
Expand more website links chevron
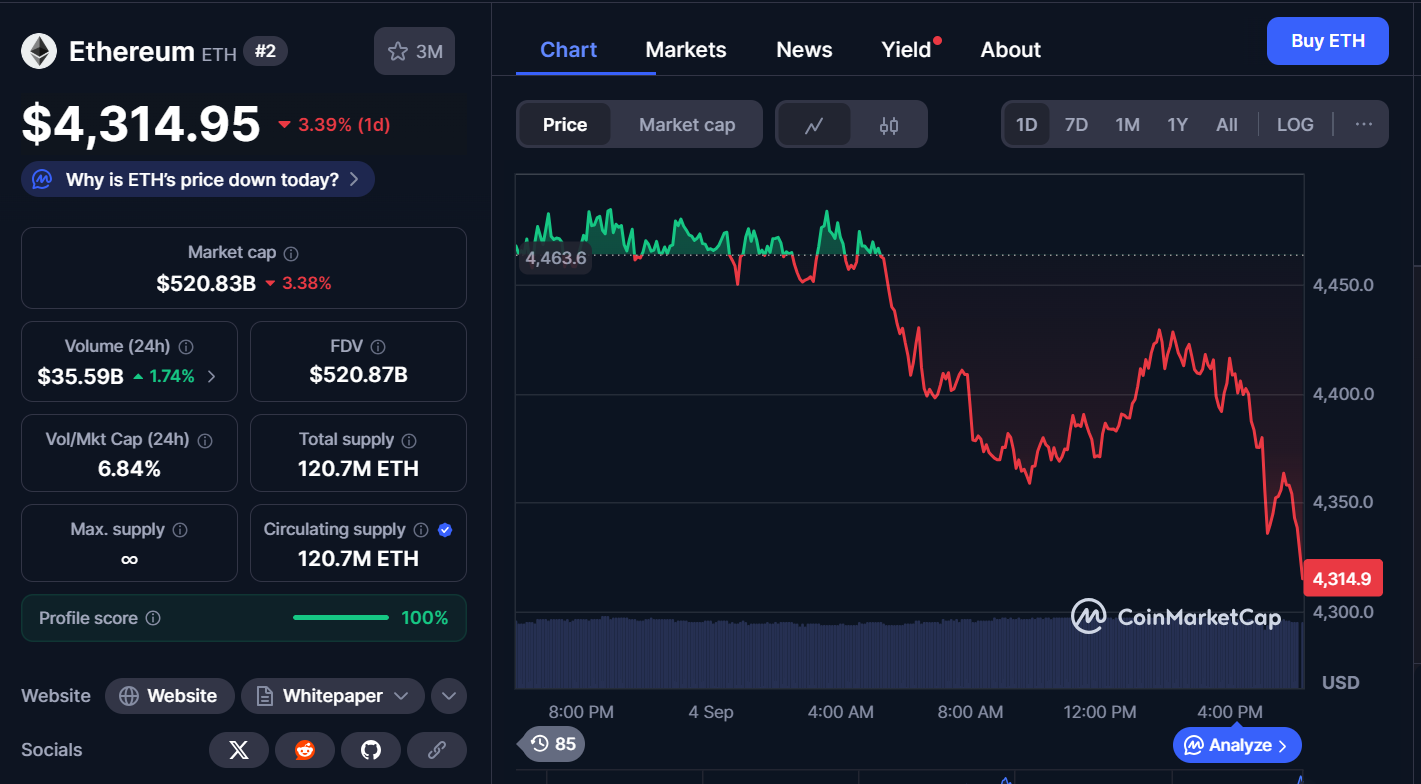(x=449, y=696)
